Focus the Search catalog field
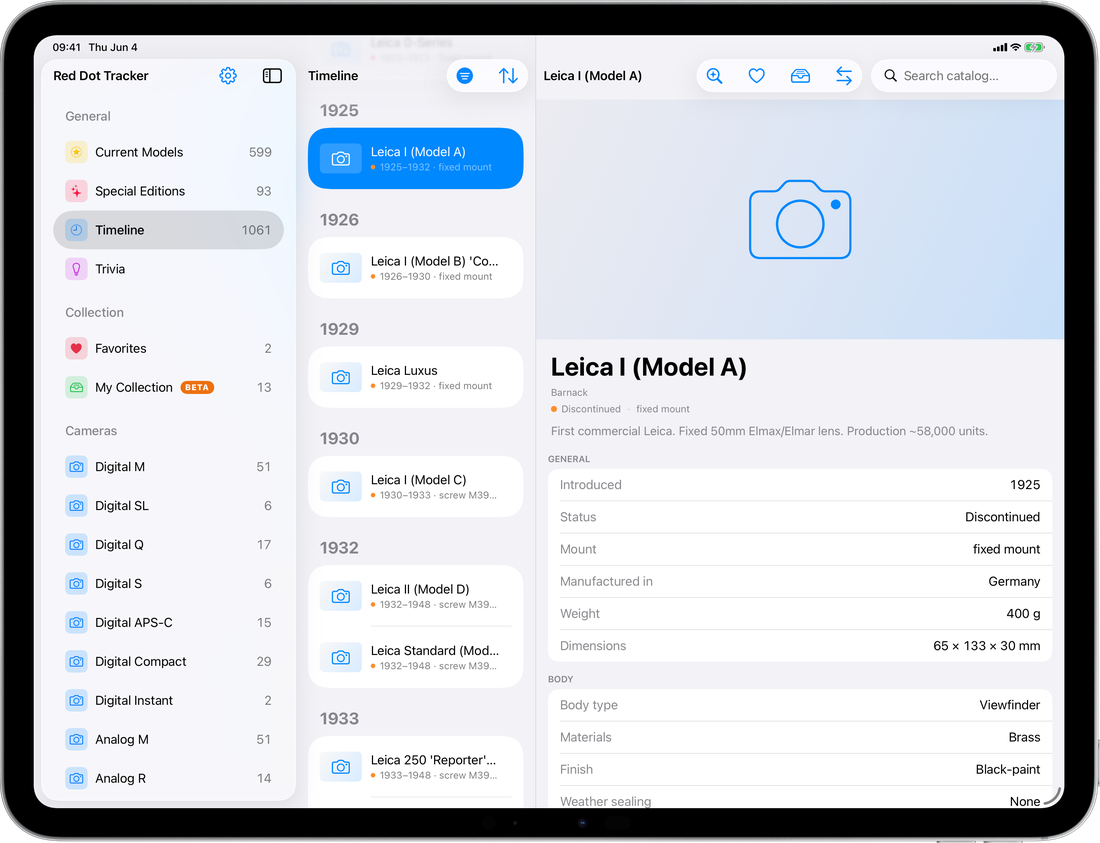The height and width of the screenshot is (843, 1100). pyautogui.click(x=963, y=76)
